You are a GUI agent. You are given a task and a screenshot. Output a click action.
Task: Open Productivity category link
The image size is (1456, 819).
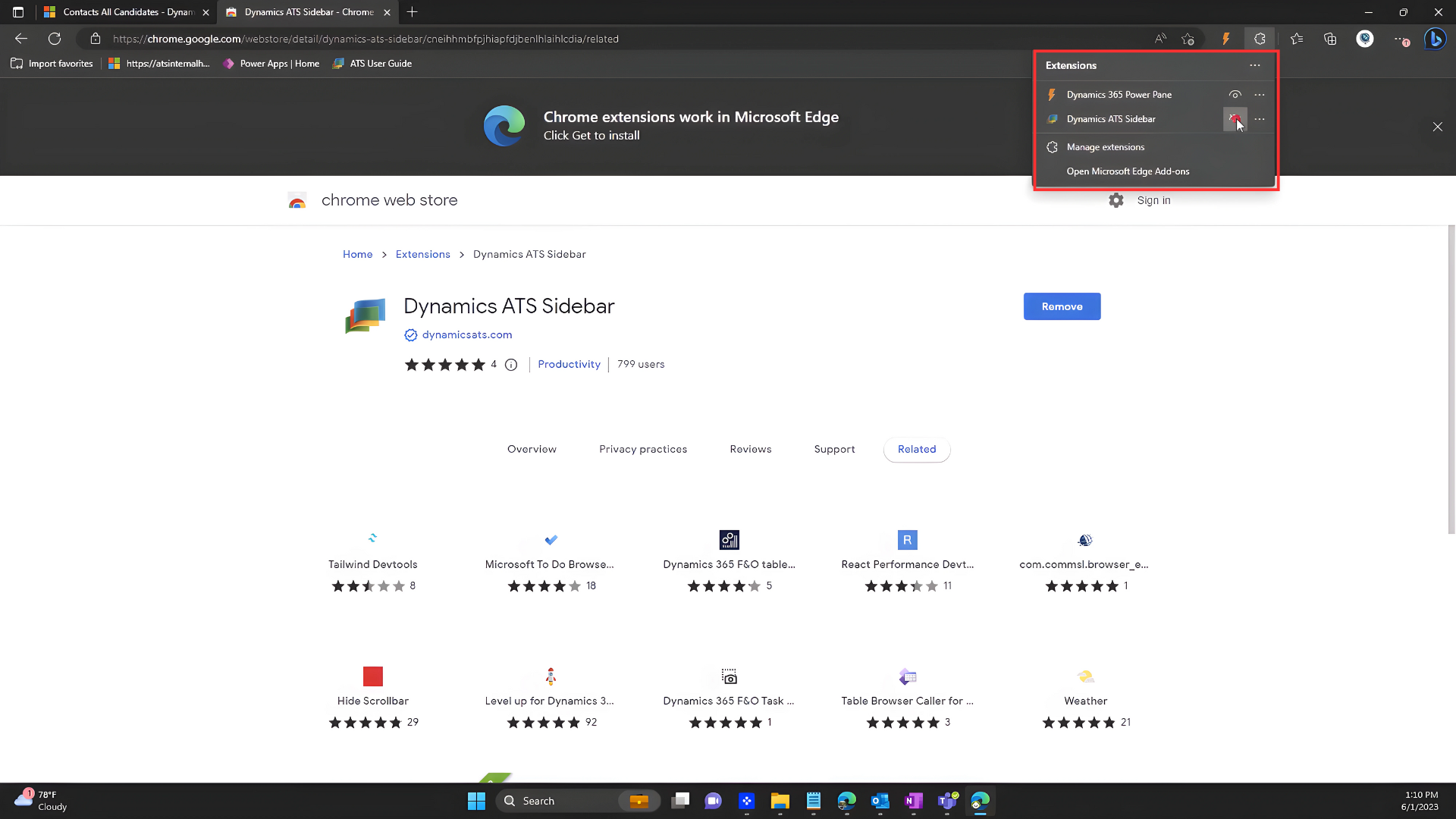click(569, 364)
